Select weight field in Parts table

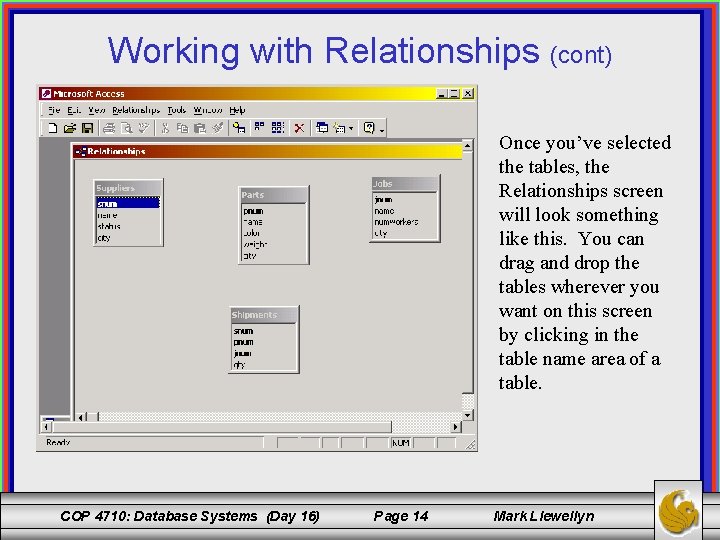click(274, 245)
